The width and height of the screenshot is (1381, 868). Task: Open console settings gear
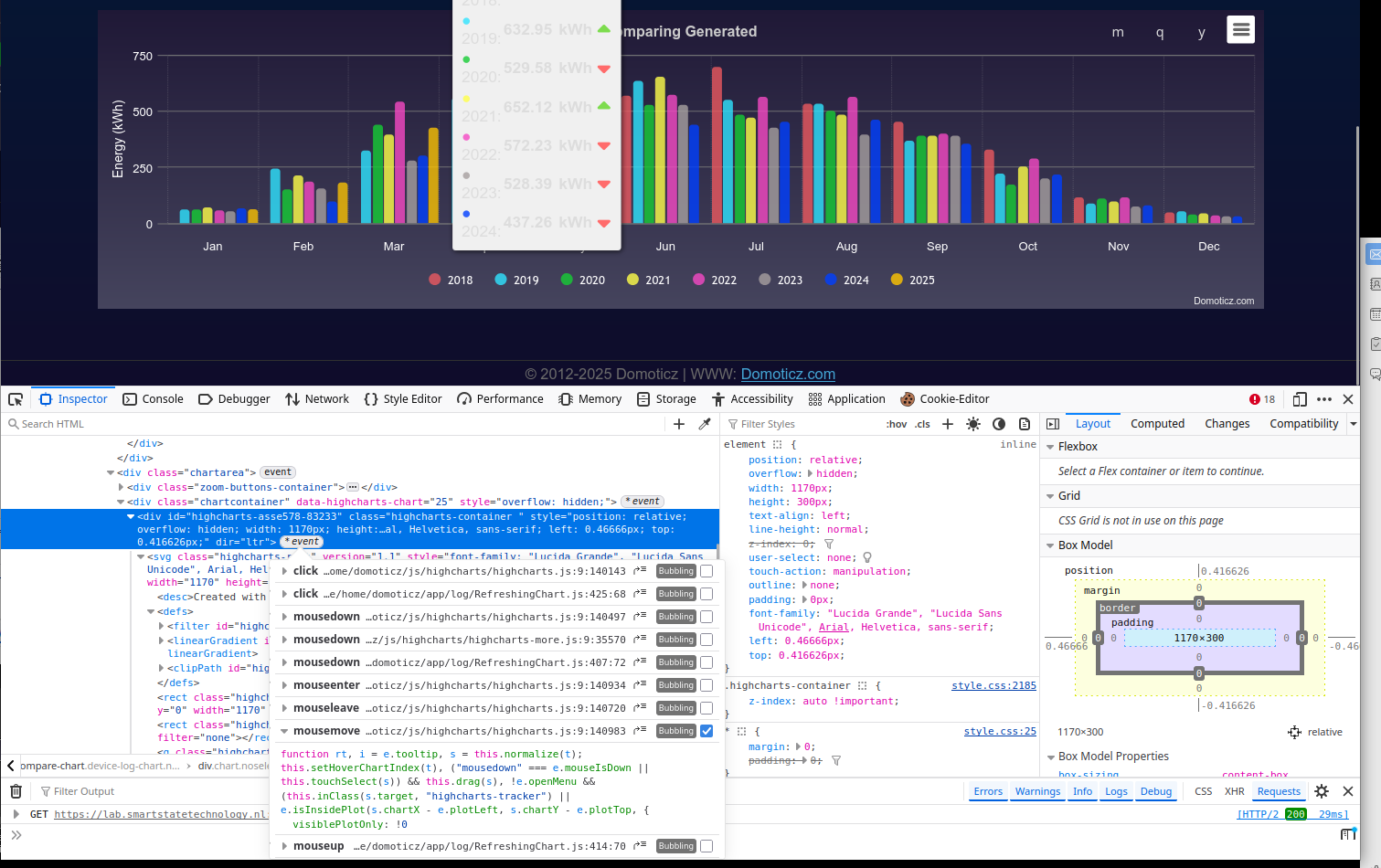[x=1322, y=791]
